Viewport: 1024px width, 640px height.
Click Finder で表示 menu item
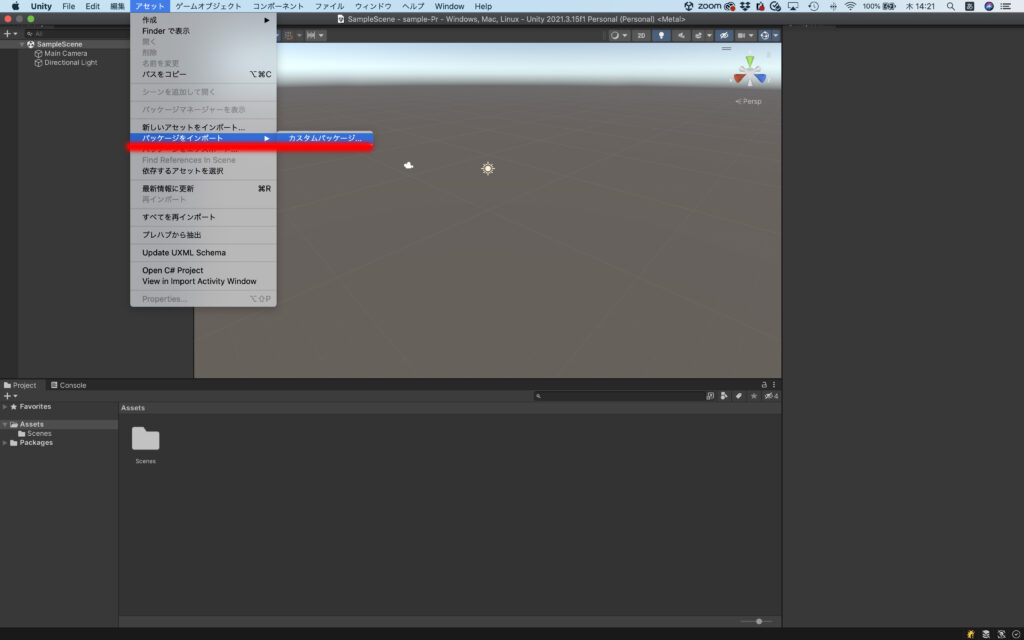pyautogui.click(x=203, y=31)
